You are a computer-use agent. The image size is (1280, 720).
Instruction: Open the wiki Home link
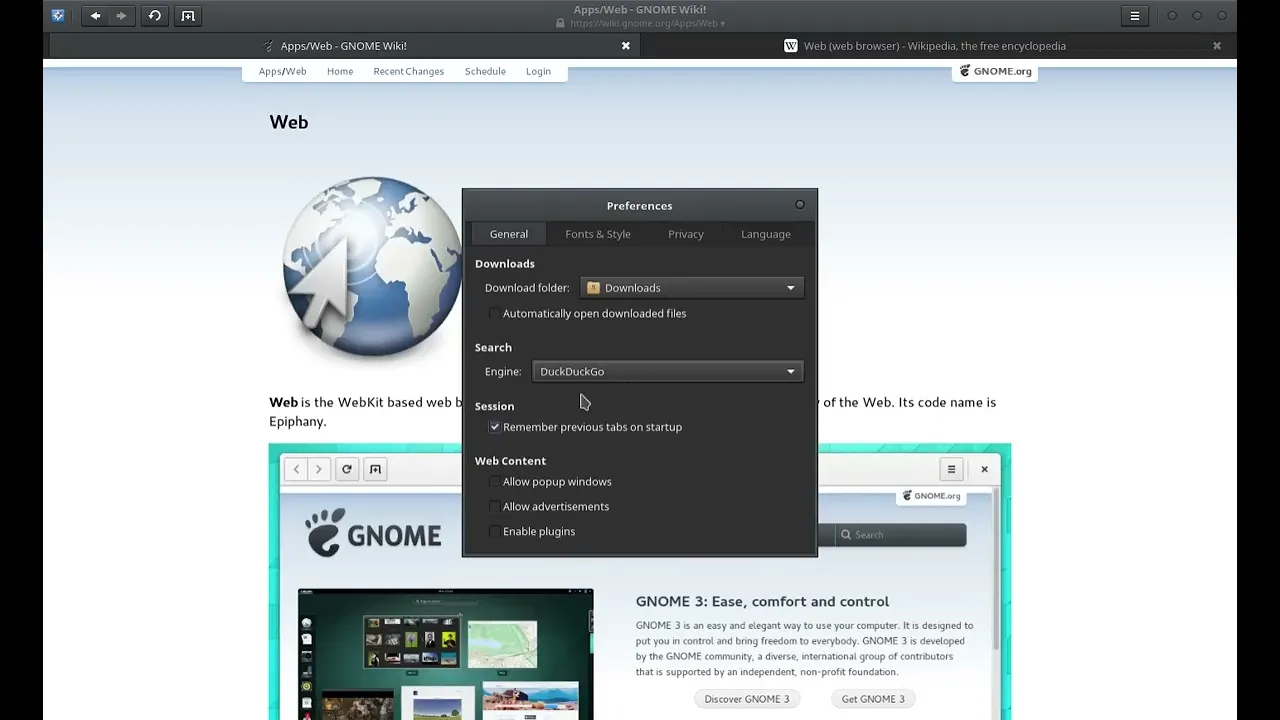[x=340, y=72]
